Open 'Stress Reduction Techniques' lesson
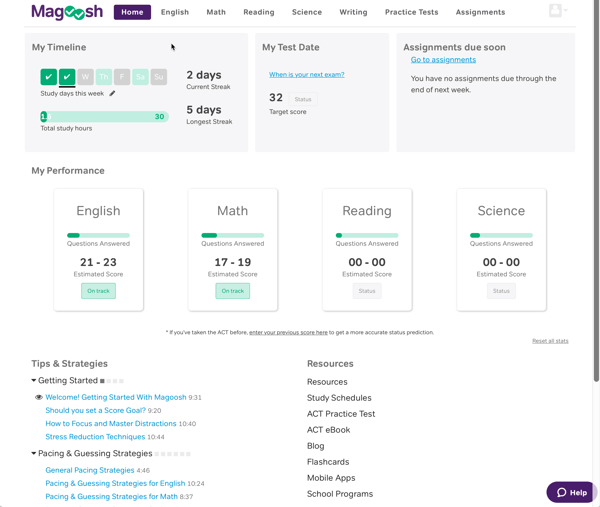The image size is (600, 507). click(x=95, y=437)
